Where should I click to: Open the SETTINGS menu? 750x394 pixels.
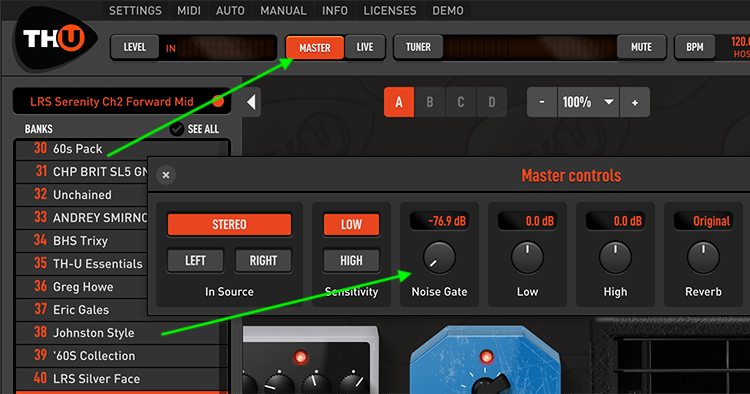pos(135,11)
